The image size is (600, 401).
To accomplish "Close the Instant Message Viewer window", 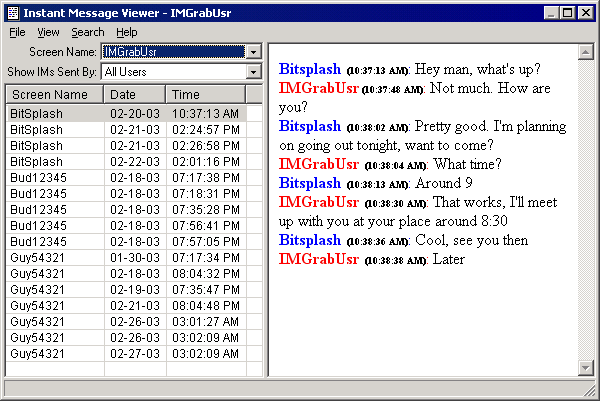I will (x=585, y=13).
